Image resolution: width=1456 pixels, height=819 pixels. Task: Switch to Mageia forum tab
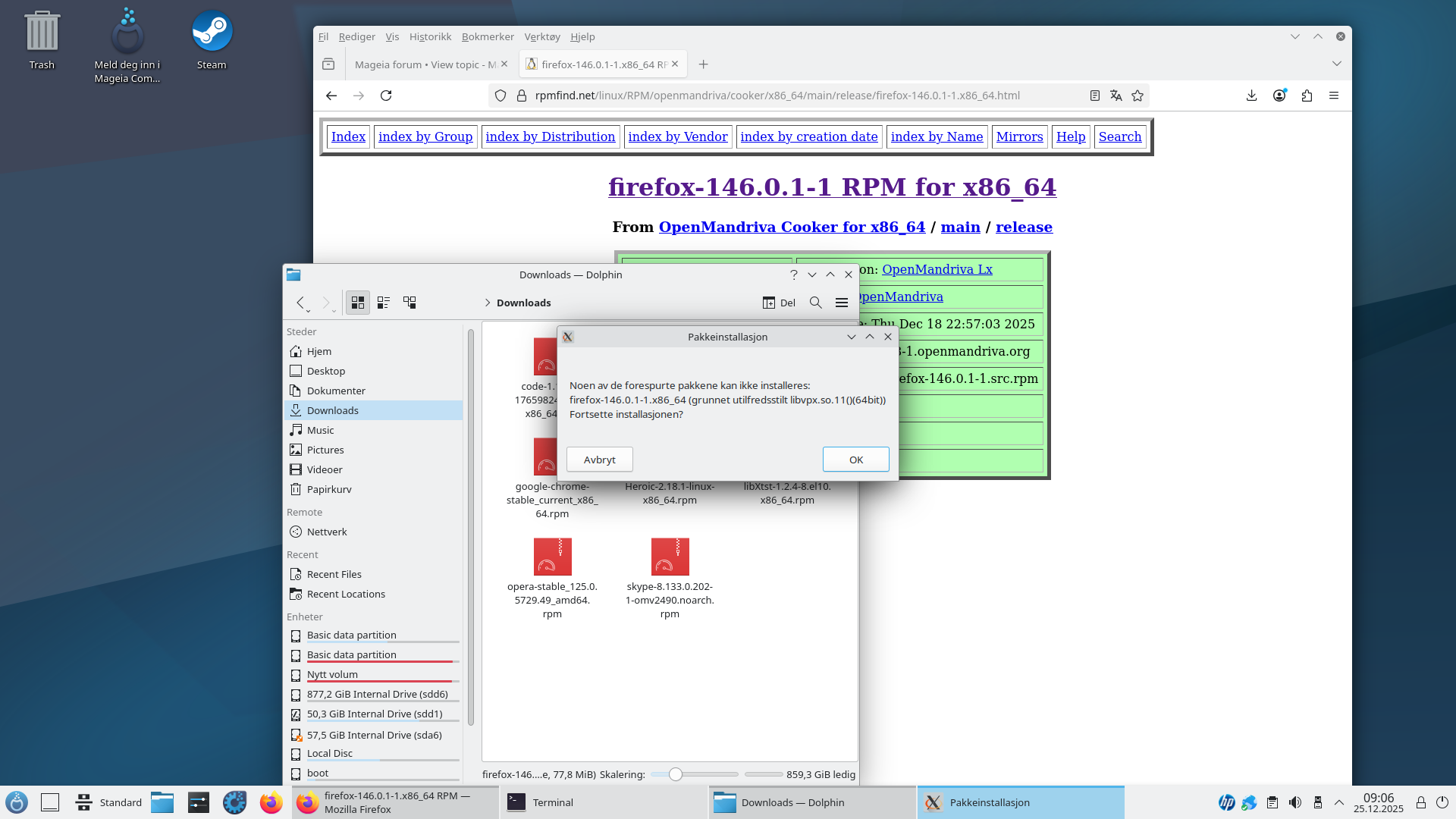(425, 64)
